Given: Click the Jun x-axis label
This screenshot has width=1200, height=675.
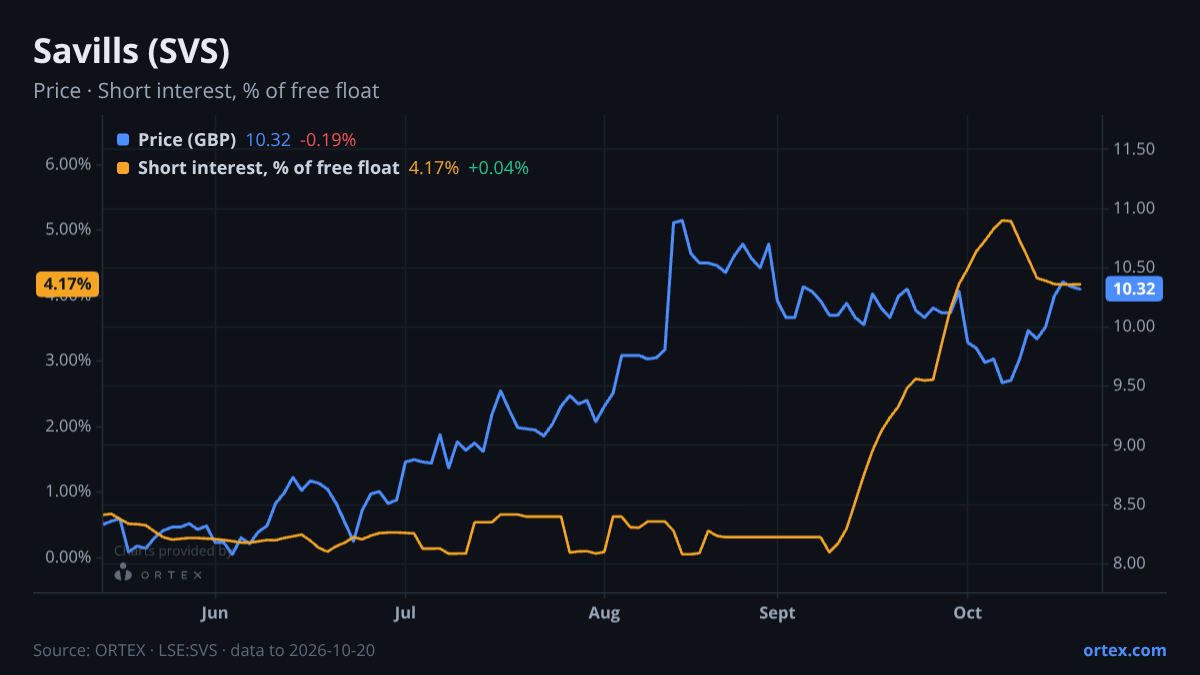Looking at the screenshot, I should (x=215, y=613).
